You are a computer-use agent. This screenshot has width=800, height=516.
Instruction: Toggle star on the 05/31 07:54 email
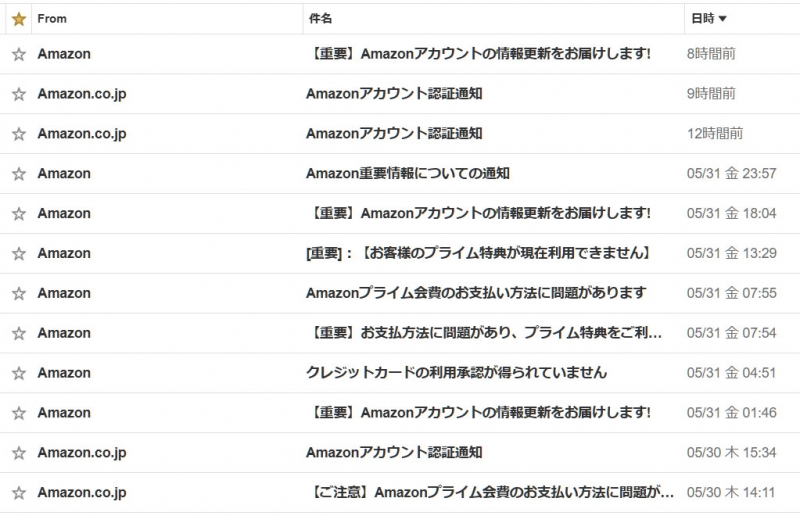[18, 333]
